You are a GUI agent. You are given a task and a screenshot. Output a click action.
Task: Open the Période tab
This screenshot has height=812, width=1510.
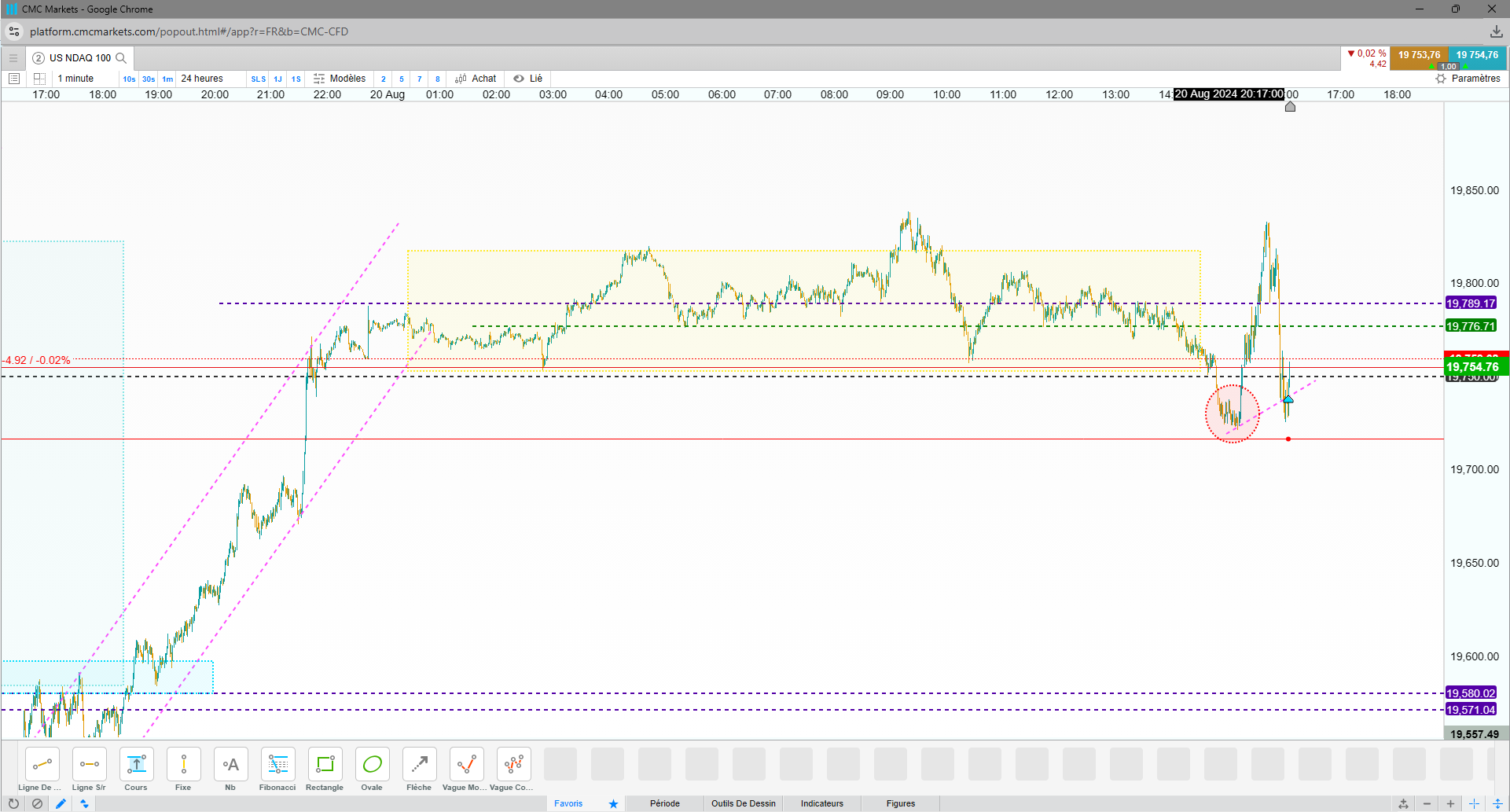[665, 803]
